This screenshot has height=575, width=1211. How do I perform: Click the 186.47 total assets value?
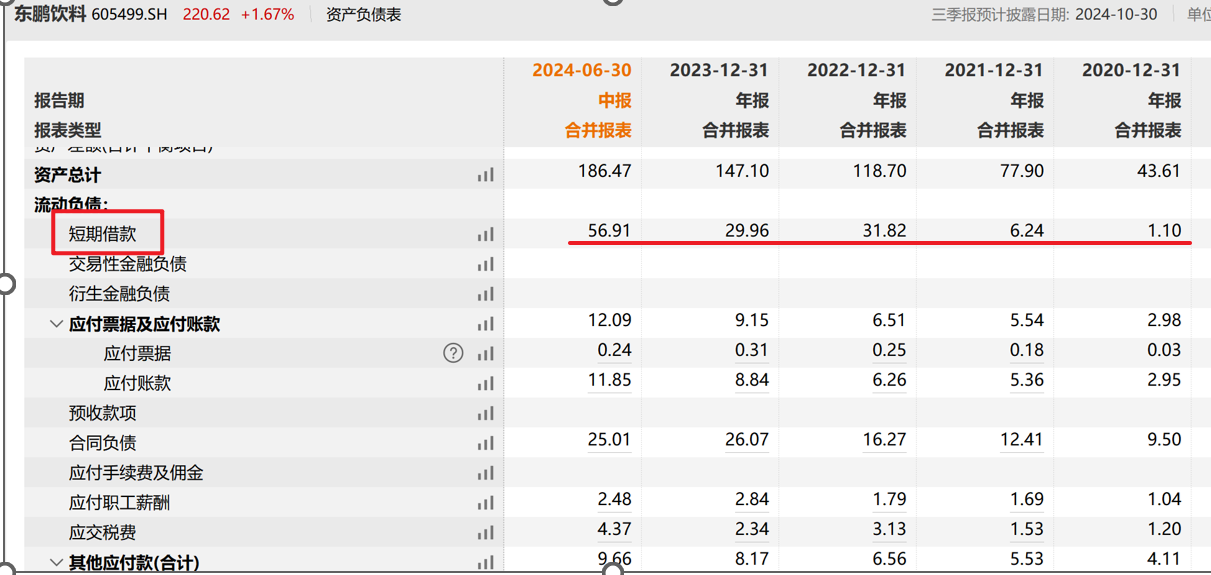(604, 171)
